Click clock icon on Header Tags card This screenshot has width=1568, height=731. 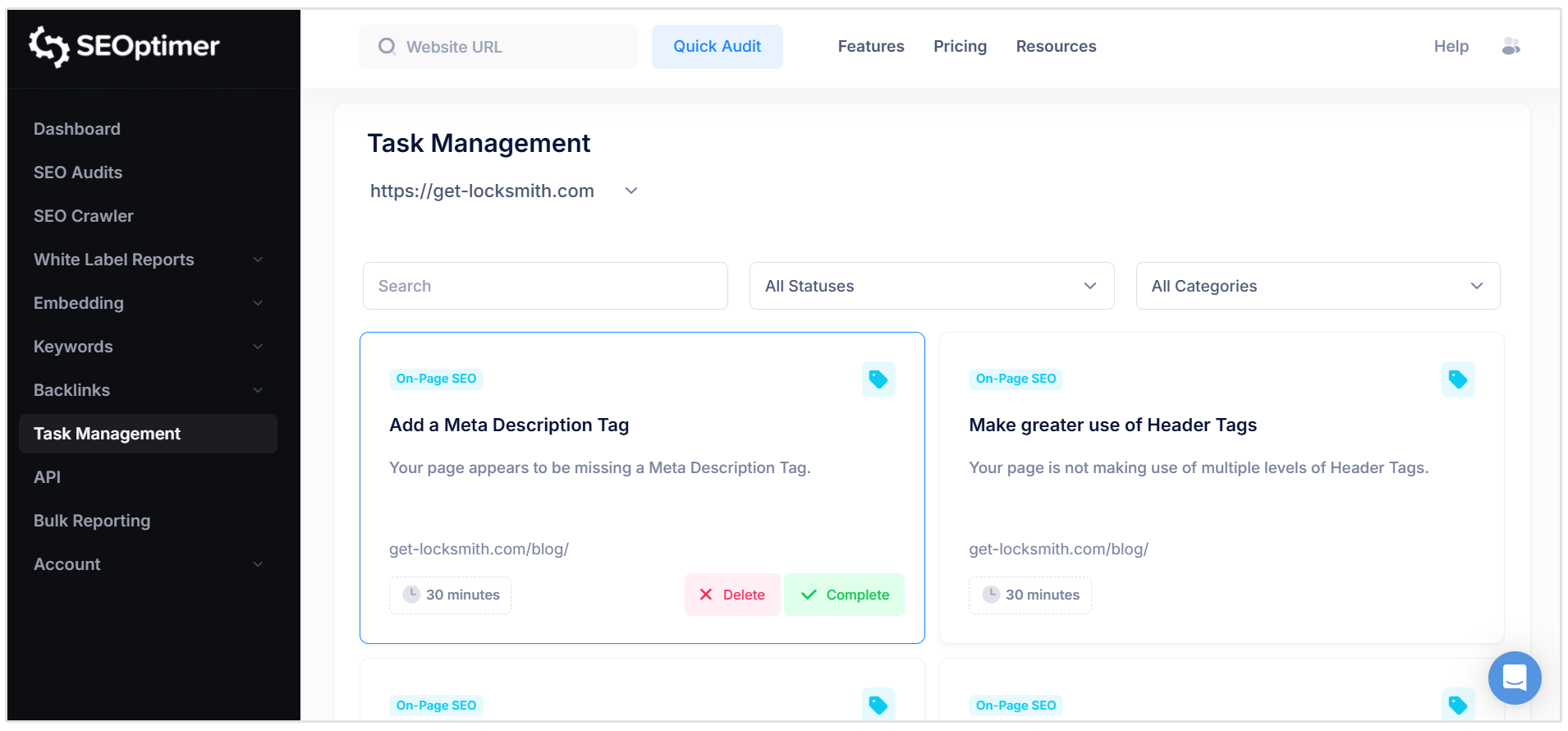click(x=991, y=595)
